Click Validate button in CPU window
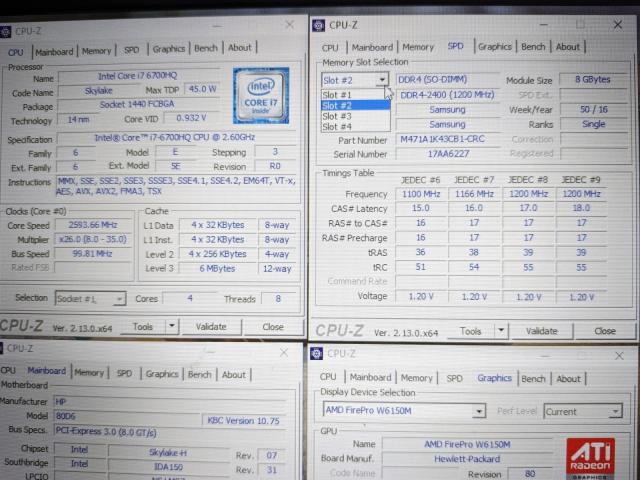Screen dimensions: 640x480 pos(211,327)
